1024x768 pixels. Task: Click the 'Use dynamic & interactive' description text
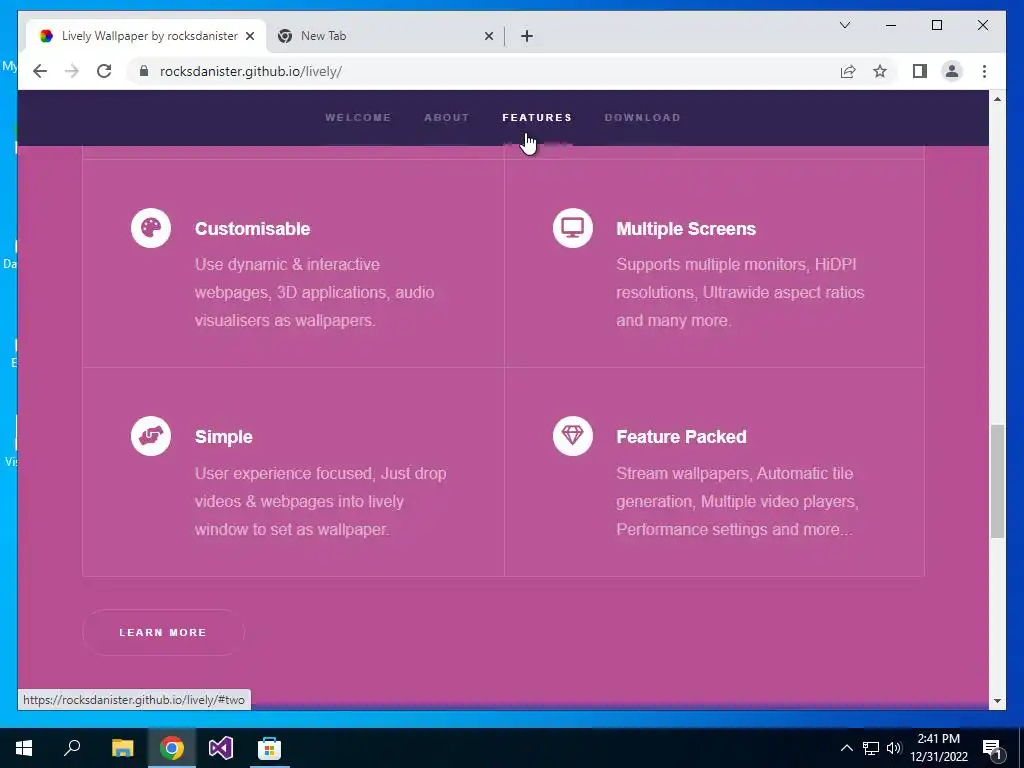click(314, 293)
